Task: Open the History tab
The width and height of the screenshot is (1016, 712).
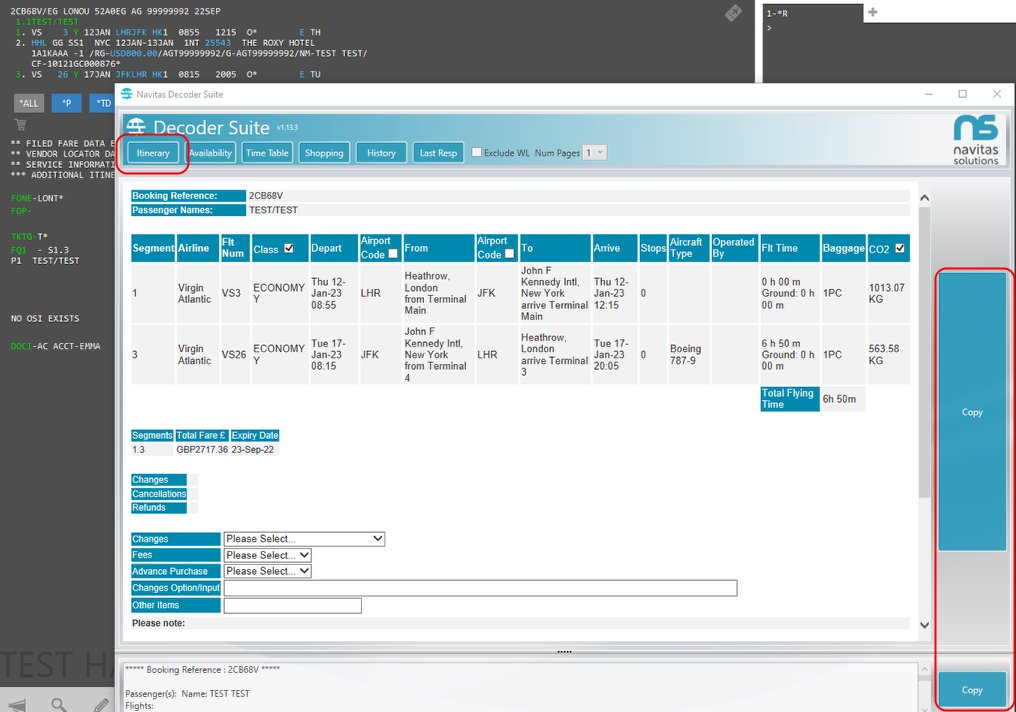Action: point(381,153)
